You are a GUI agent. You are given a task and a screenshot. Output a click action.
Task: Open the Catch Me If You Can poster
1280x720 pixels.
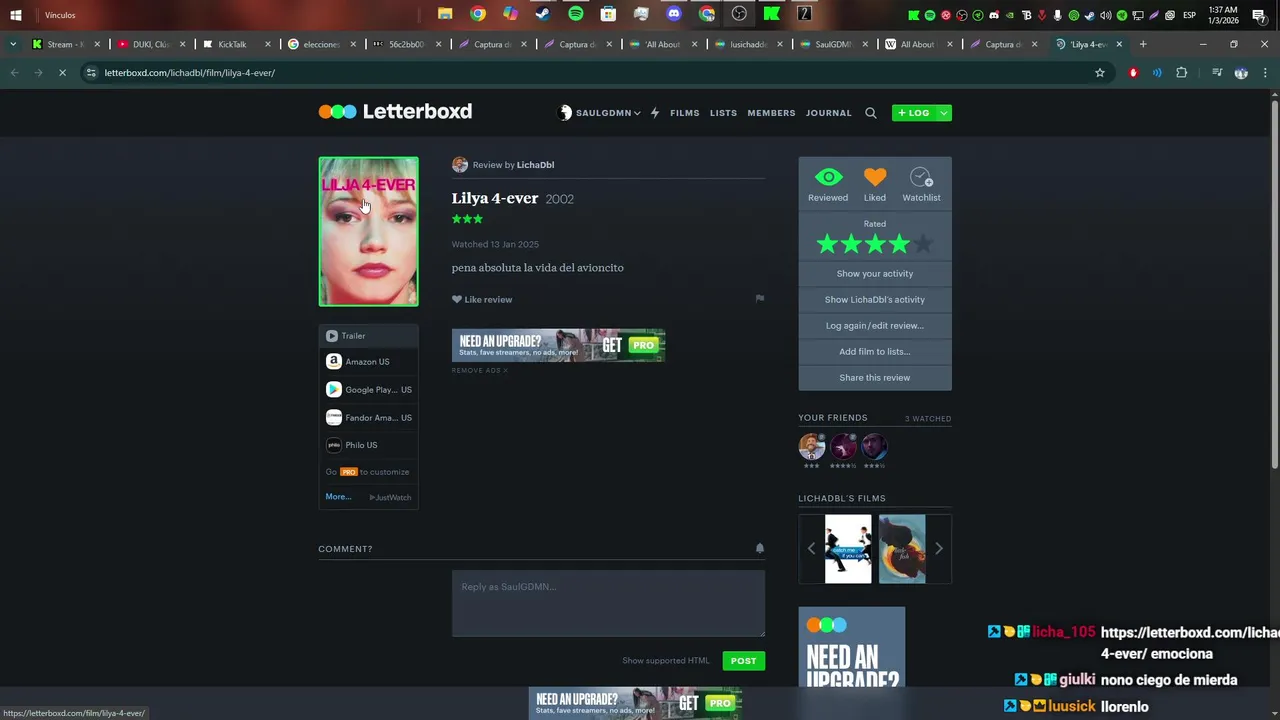point(848,549)
